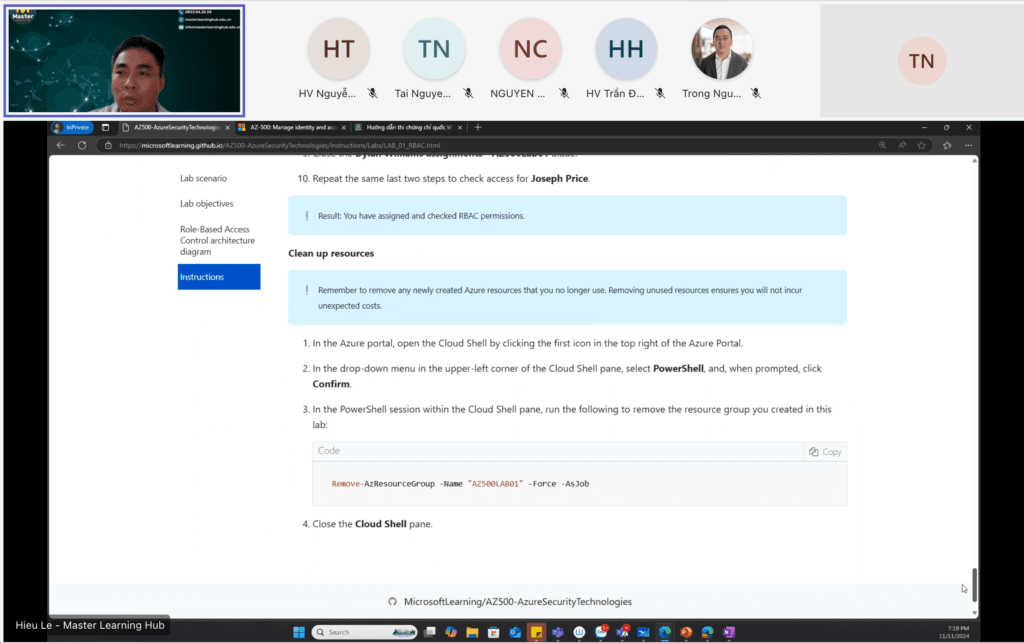Open the zoom magnifier in the address bar
1024x643 pixels.
click(882, 146)
